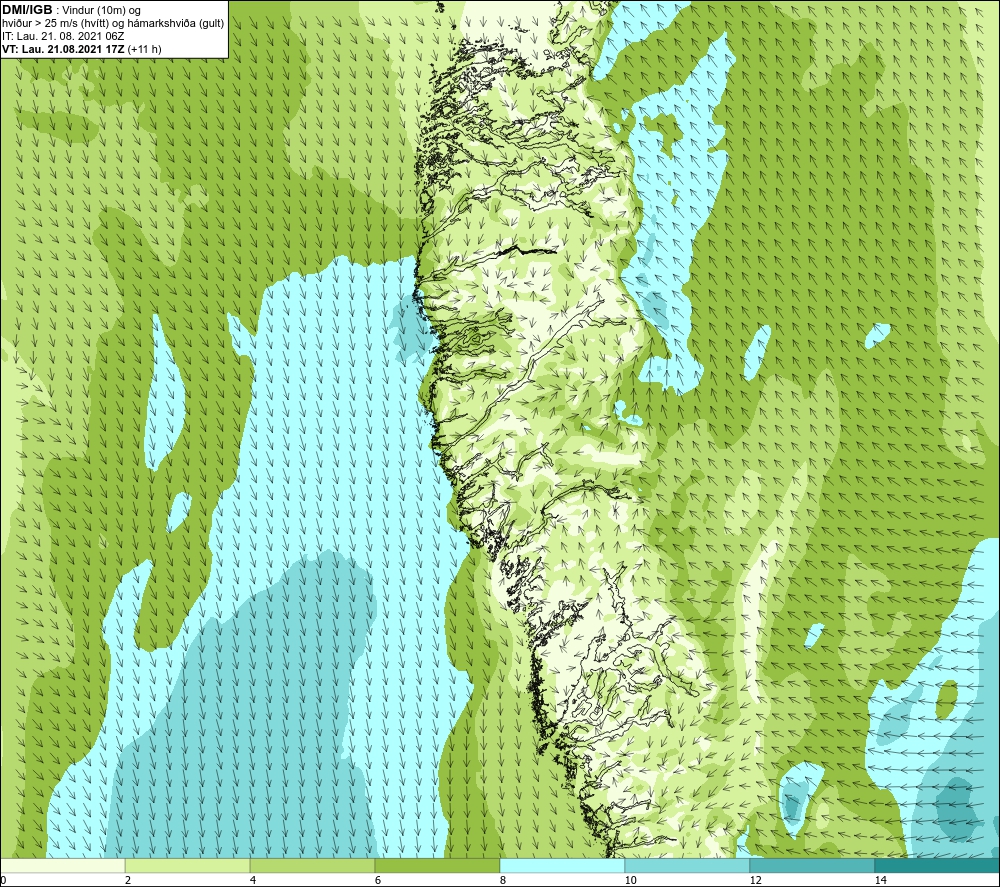Click the scale label '0'
Viewport: 1000px width, 887px height.
(3, 881)
